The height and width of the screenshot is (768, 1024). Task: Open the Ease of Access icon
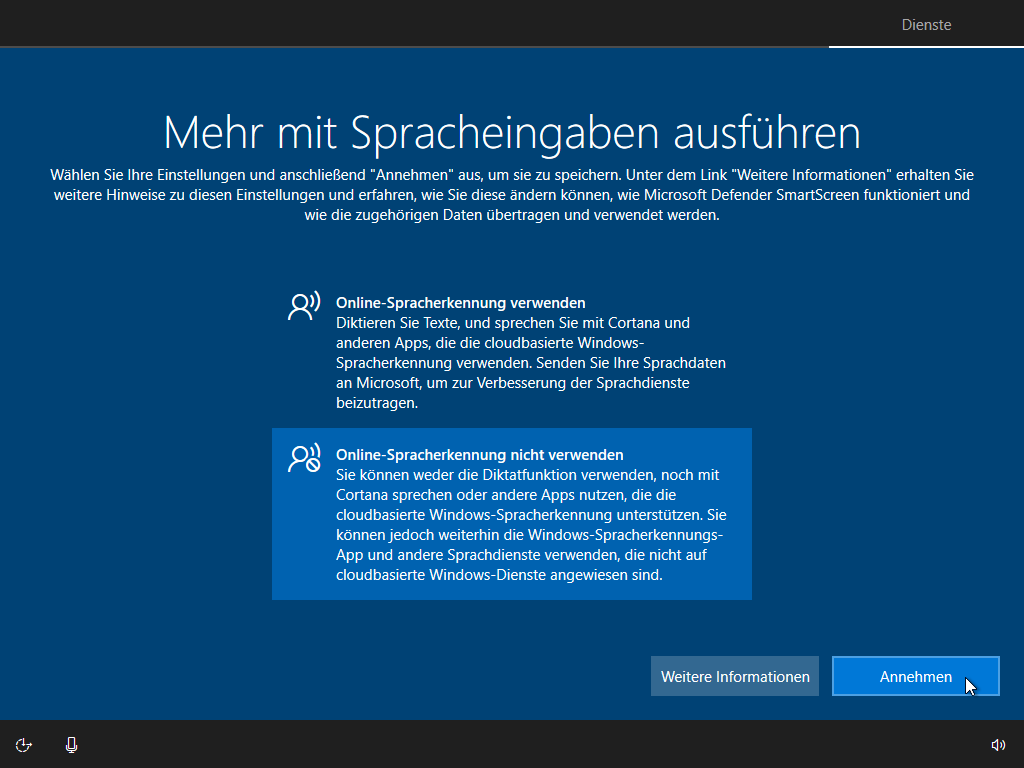pos(25,744)
